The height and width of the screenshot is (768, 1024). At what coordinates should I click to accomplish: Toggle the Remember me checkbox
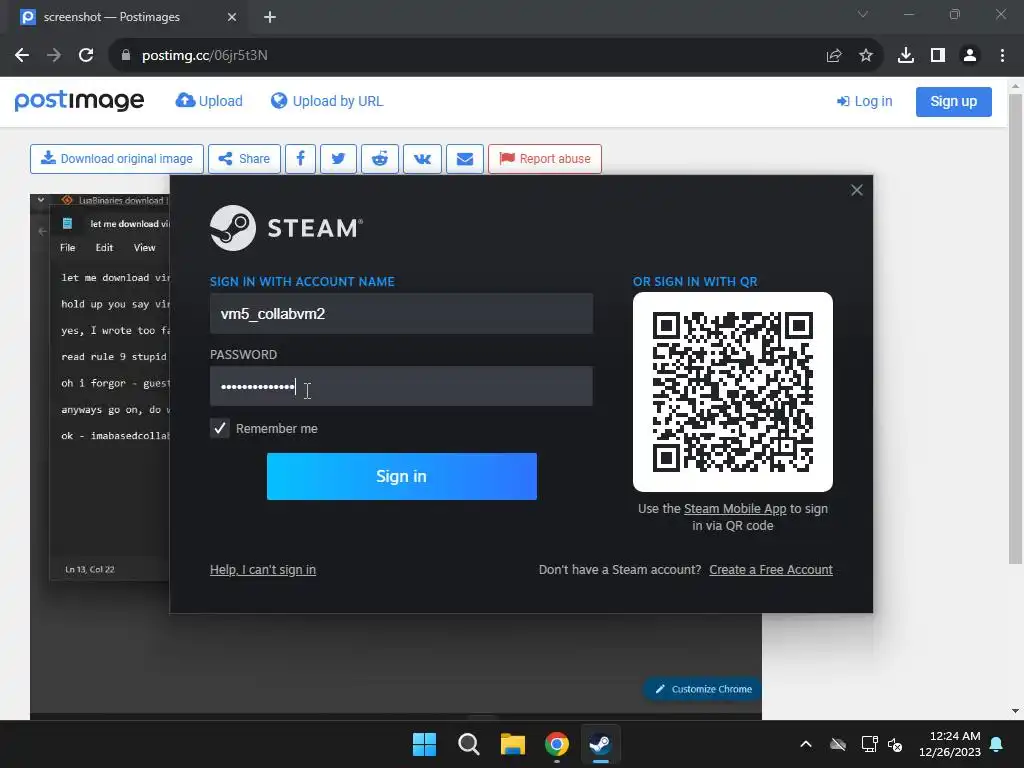(220, 428)
